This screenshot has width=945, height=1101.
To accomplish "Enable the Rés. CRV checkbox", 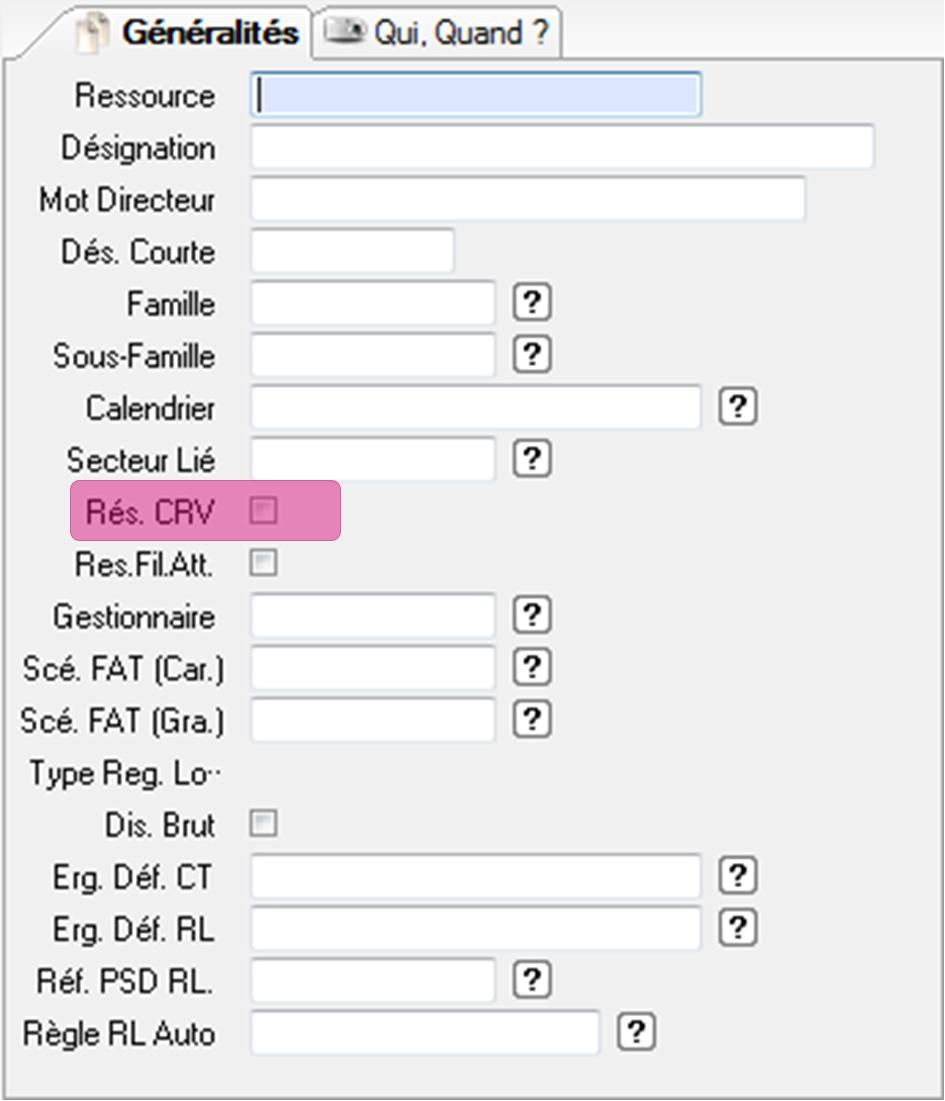I will click(263, 512).
